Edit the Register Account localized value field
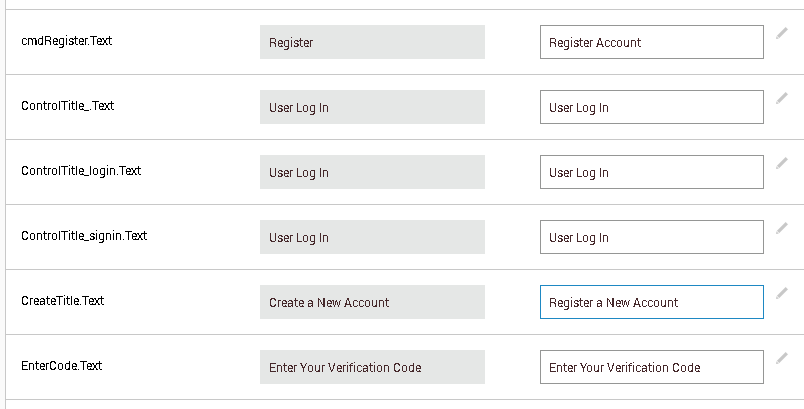This screenshot has height=409, width=804. [652, 42]
